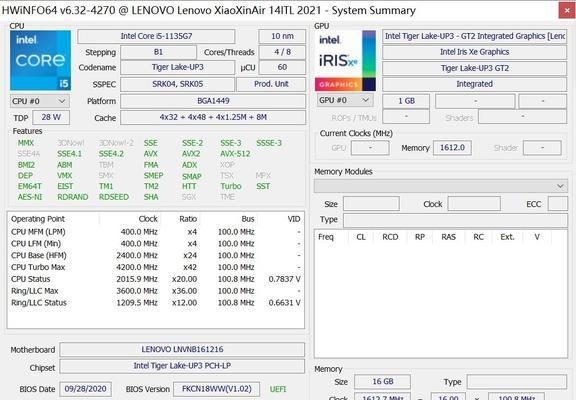Open the CPU #0 selector dropdown
Viewport: 576px width, 400px height.
click(39, 101)
